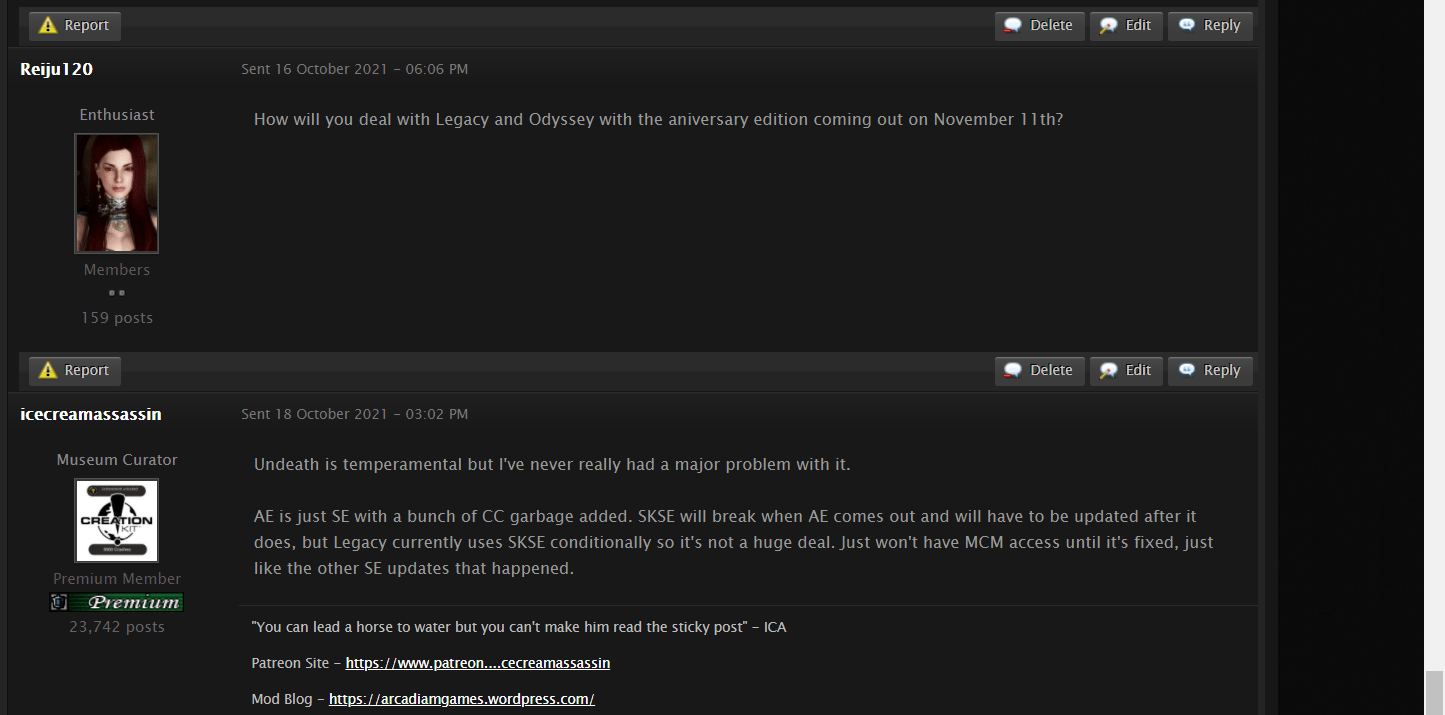The image size is (1445, 715).
Task: Open Reiju120's user profile name
Action: (57, 69)
